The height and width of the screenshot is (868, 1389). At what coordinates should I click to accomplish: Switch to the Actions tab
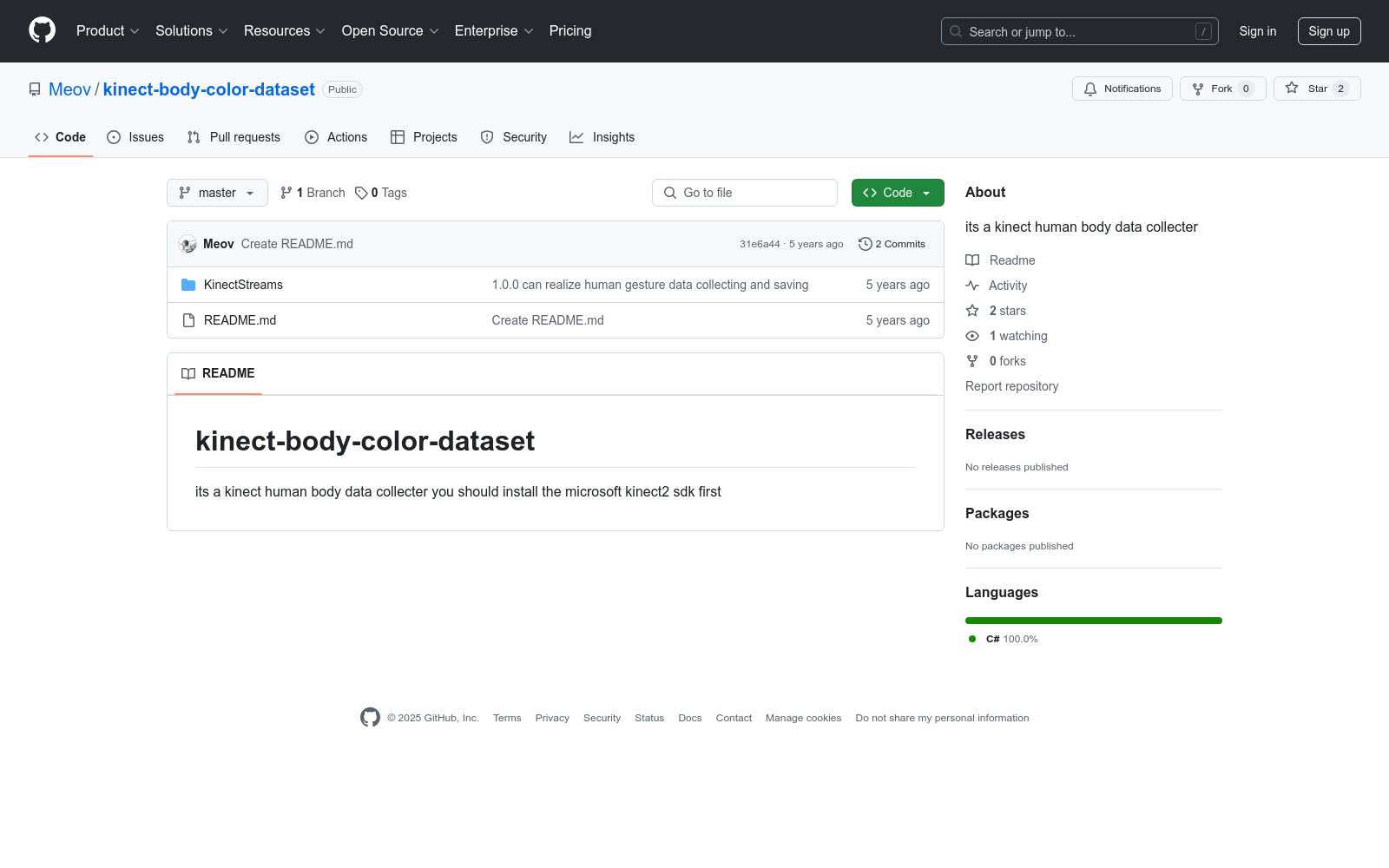click(336, 137)
